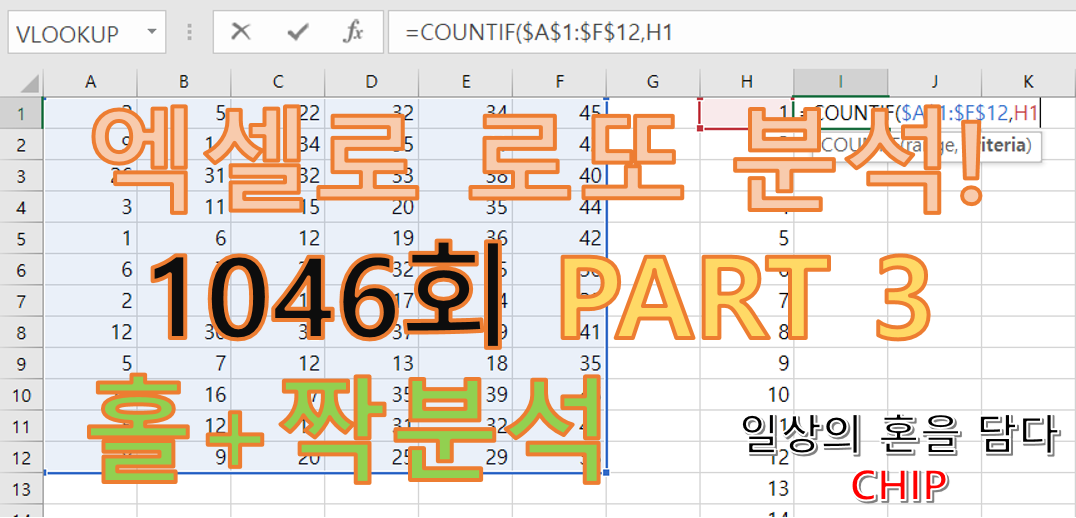Viewport: 1076px width, 518px height.
Task: Select column I header
Action: 841,82
